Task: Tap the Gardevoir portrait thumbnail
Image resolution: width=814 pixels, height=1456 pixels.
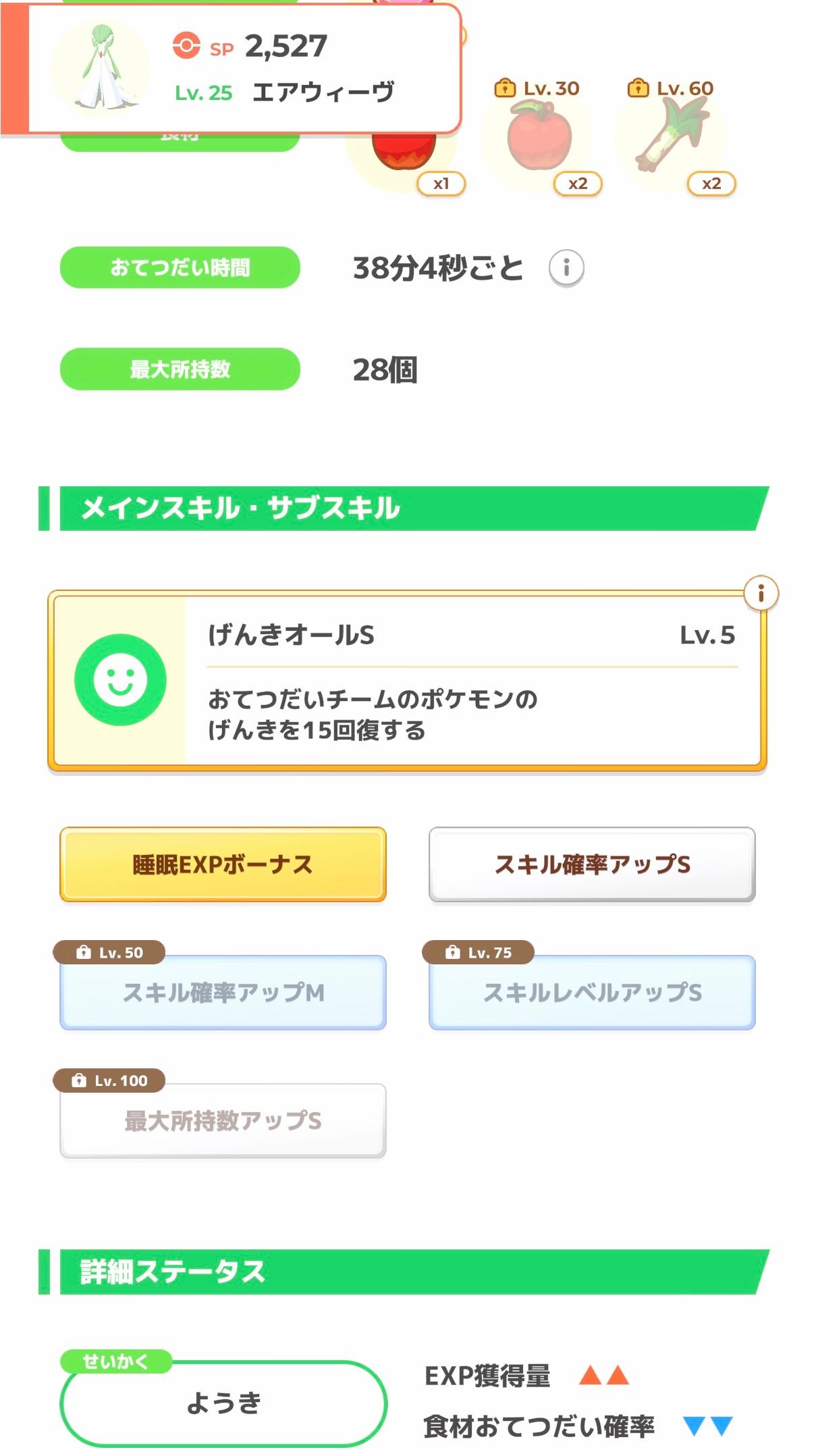Action: pyautogui.click(x=101, y=69)
